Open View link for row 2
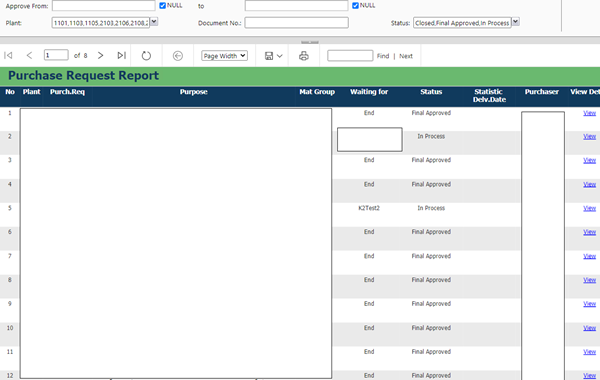Screen dimensions: 600x380 (x=589, y=136)
